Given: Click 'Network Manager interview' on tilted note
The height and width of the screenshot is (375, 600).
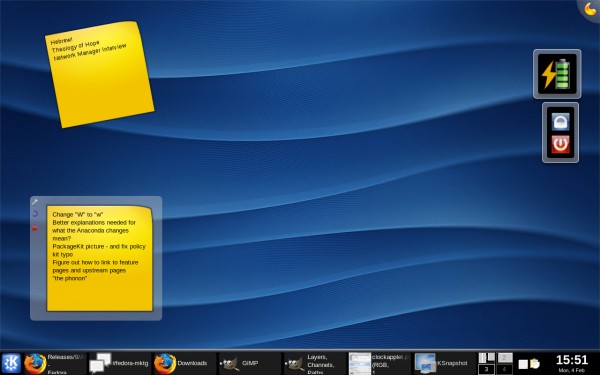Looking at the screenshot, I should pyautogui.click(x=90, y=52).
